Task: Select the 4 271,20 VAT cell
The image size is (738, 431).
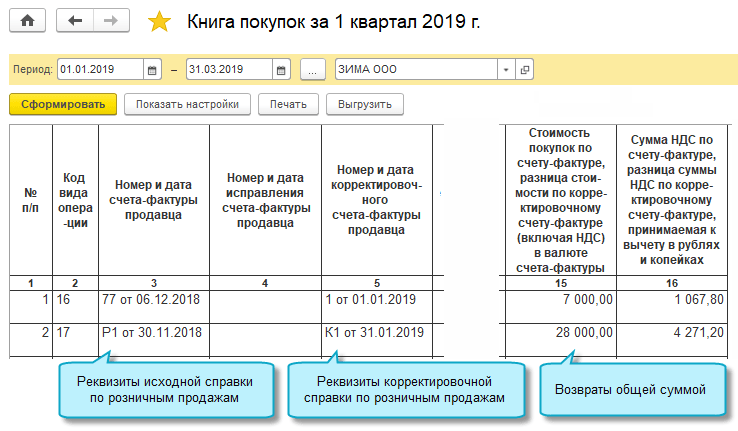Action: click(x=672, y=340)
